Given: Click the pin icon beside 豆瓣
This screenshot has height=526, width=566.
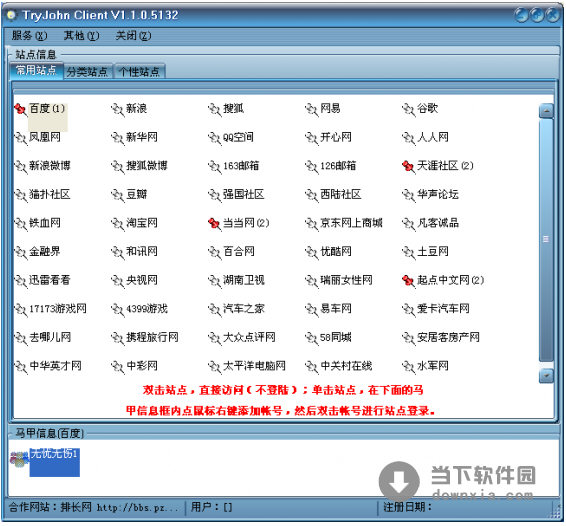Looking at the screenshot, I should (x=117, y=195).
